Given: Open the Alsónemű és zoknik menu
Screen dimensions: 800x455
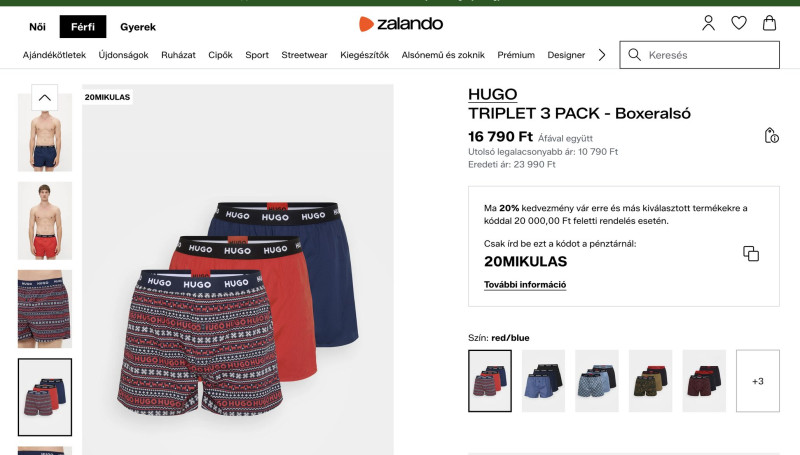Looking at the screenshot, I should click(x=443, y=55).
